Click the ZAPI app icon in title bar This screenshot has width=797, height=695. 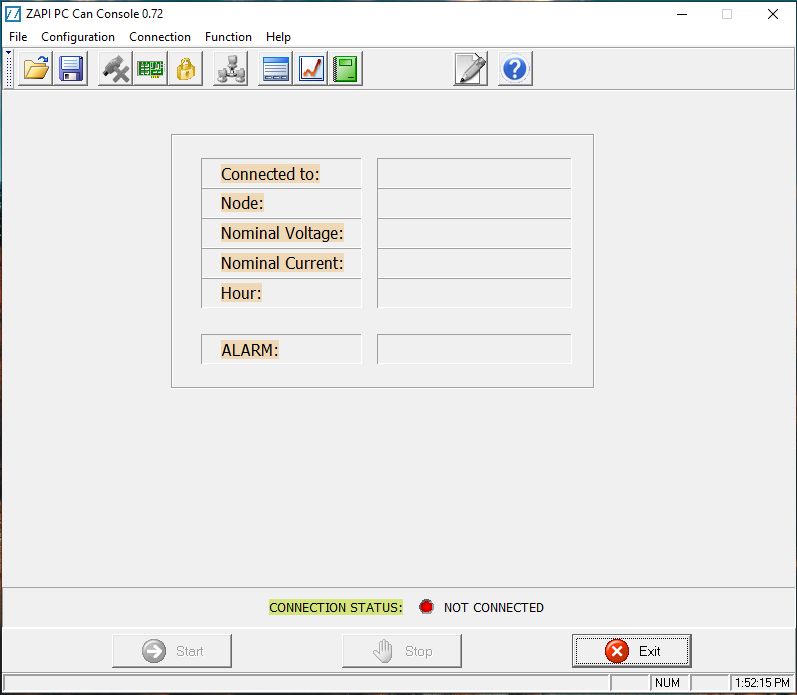pyautogui.click(x=13, y=14)
